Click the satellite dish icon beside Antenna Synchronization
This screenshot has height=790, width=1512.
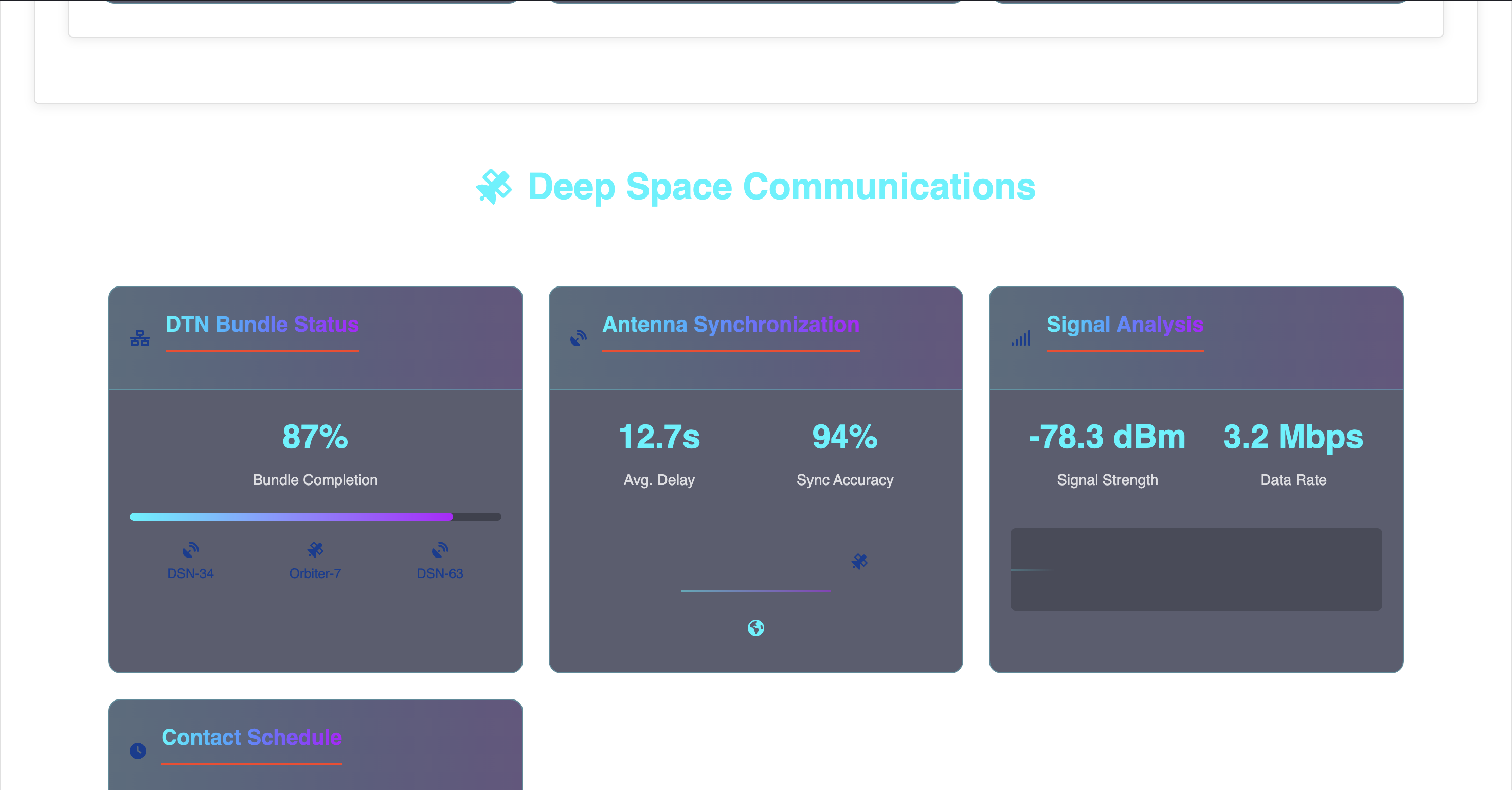tap(578, 338)
